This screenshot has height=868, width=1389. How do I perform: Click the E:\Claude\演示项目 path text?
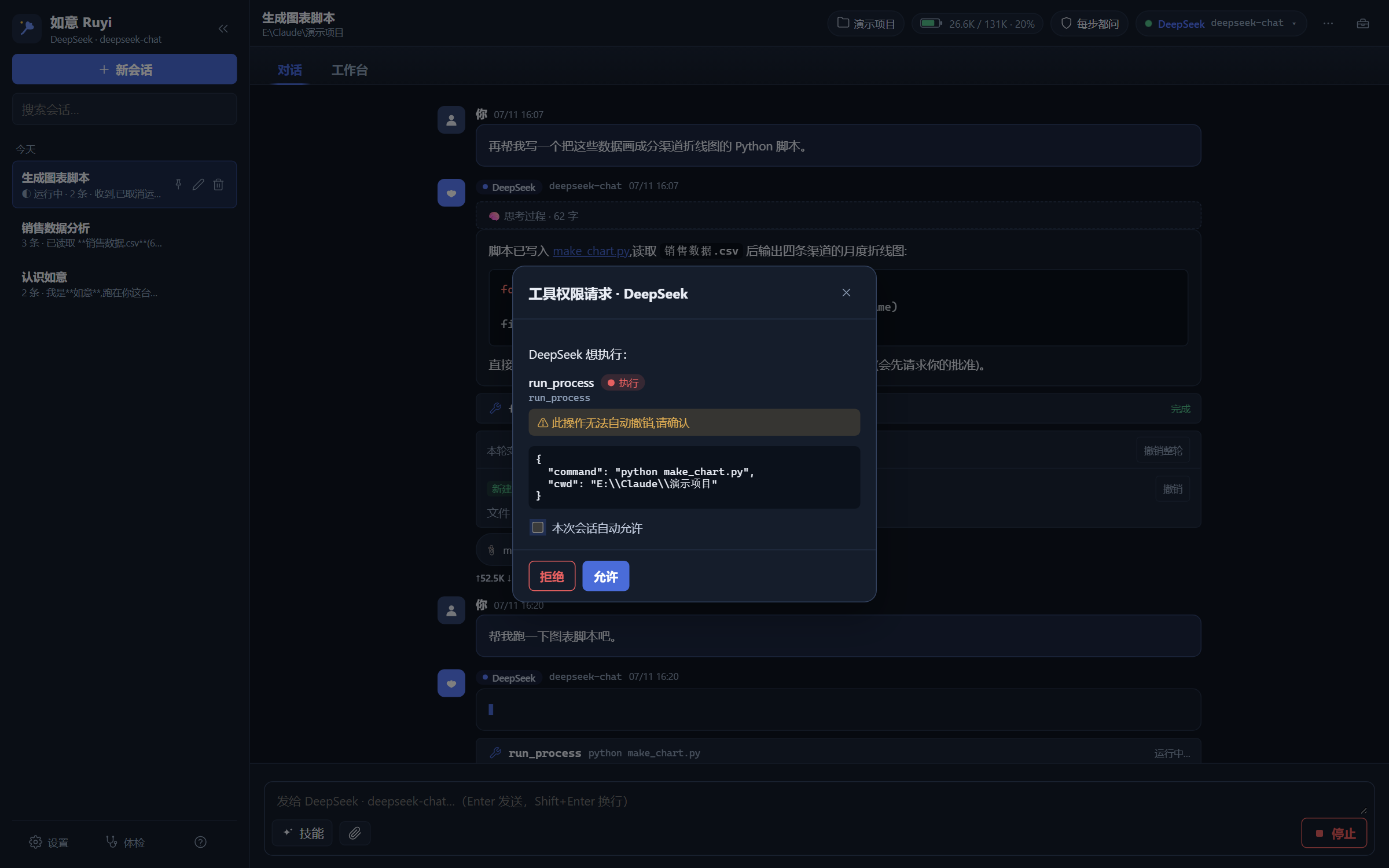click(303, 32)
